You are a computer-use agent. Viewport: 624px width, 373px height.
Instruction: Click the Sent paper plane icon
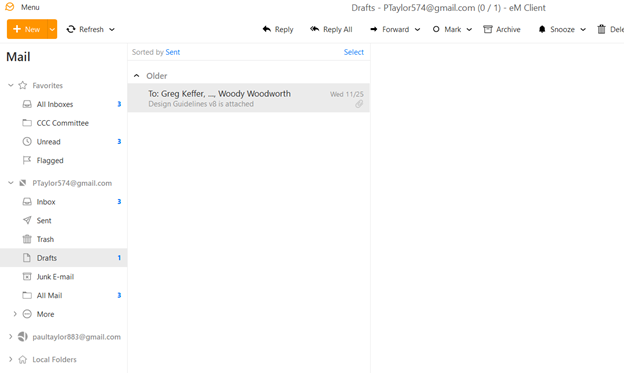click(x=27, y=220)
